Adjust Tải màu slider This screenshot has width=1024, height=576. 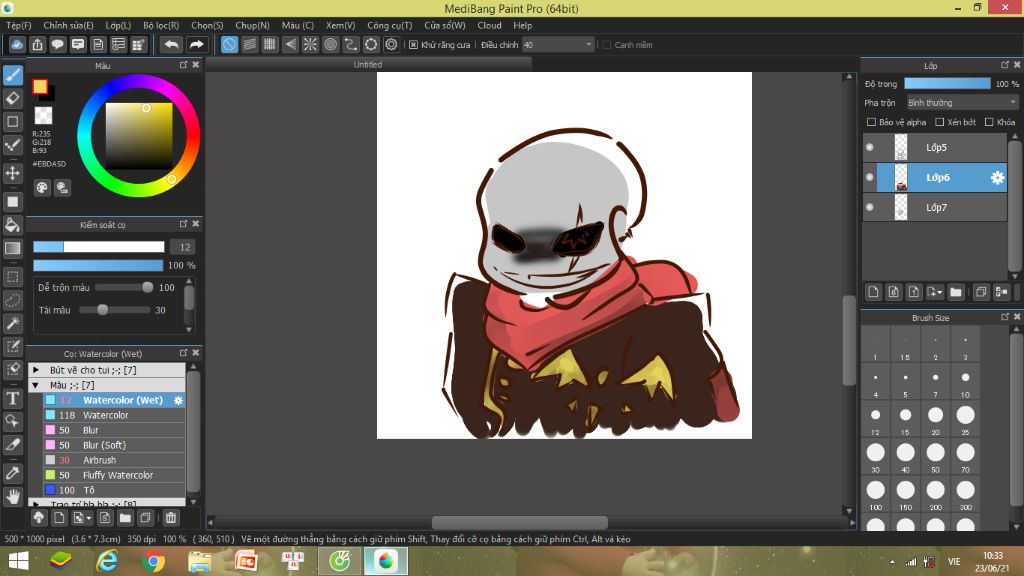pyautogui.click(x=114, y=310)
